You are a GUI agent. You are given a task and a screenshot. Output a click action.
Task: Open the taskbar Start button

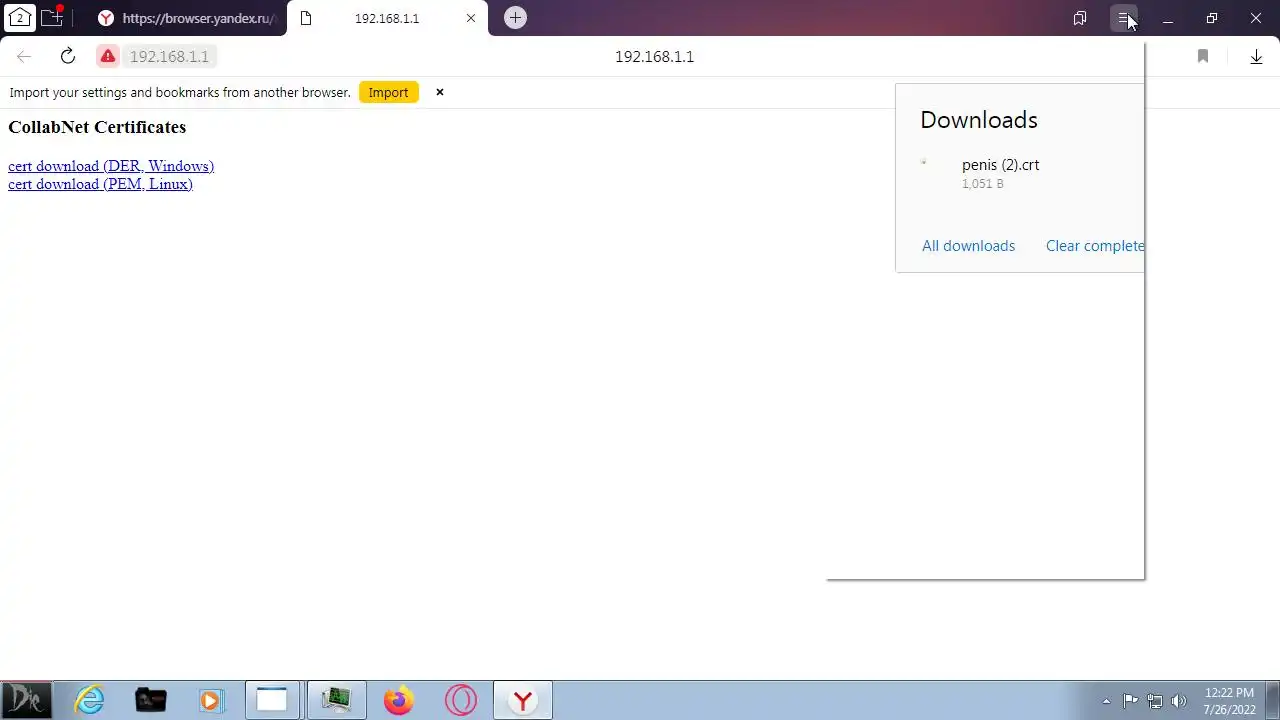(26, 700)
